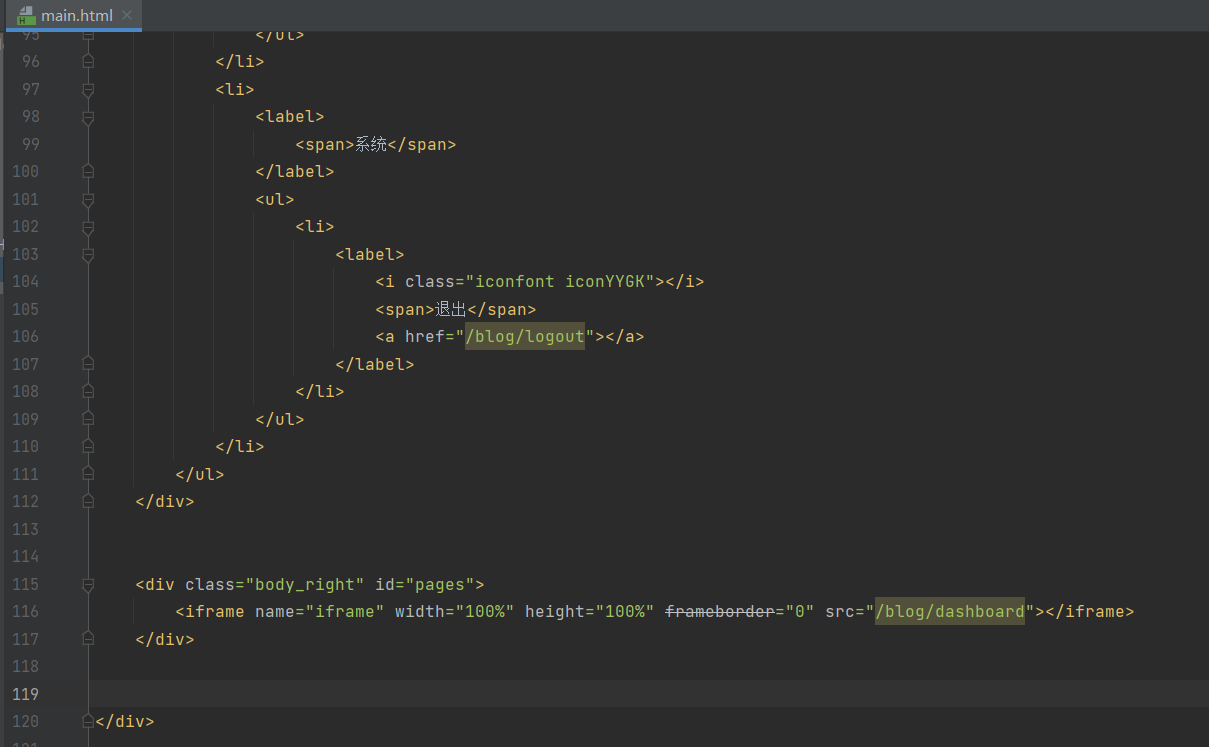Collapse the <ul> fold marker on line 101
Image resolution: width=1209 pixels, height=747 pixels.
point(88,199)
